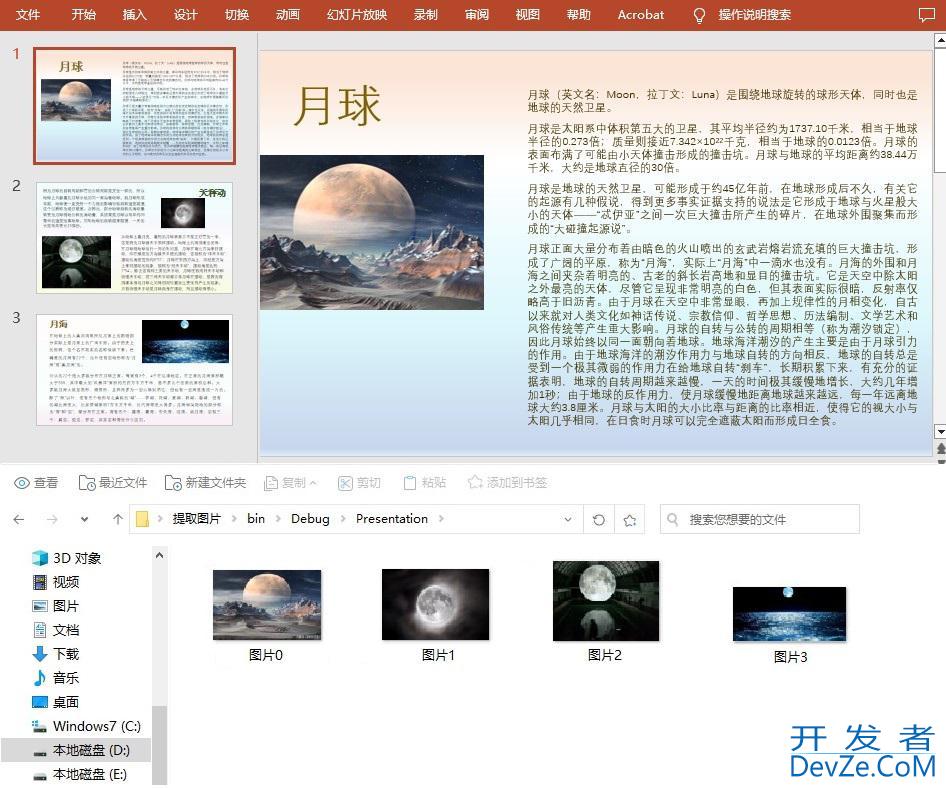The height and width of the screenshot is (788, 946).
Task: Click the 新建文件夹 new folder button
Action: [x=205, y=483]
